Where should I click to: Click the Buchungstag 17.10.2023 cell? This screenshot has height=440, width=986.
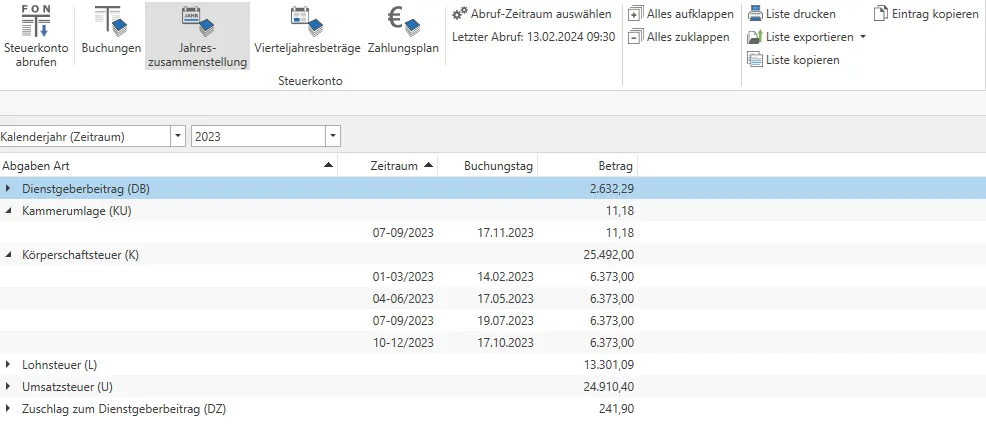(504, 343)
